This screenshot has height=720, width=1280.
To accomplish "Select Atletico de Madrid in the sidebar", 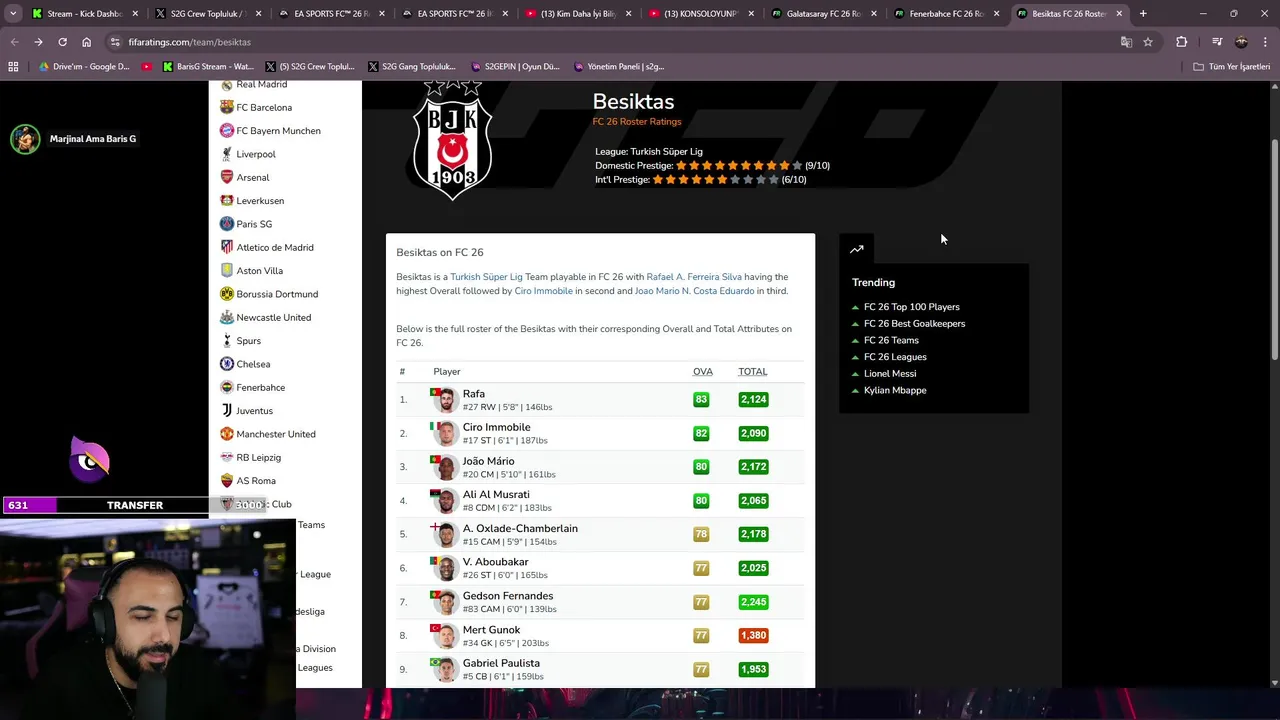I will (275, 247).
